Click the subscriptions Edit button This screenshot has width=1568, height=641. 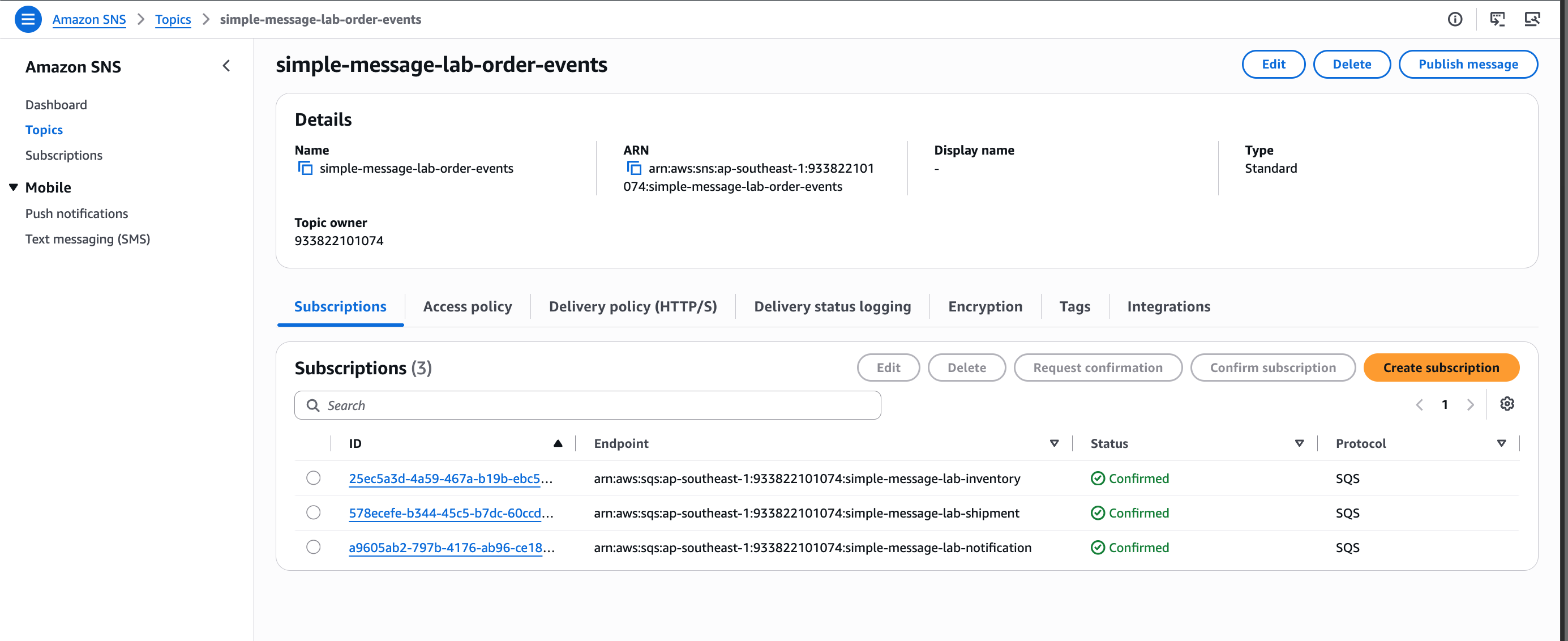[888, 367]
